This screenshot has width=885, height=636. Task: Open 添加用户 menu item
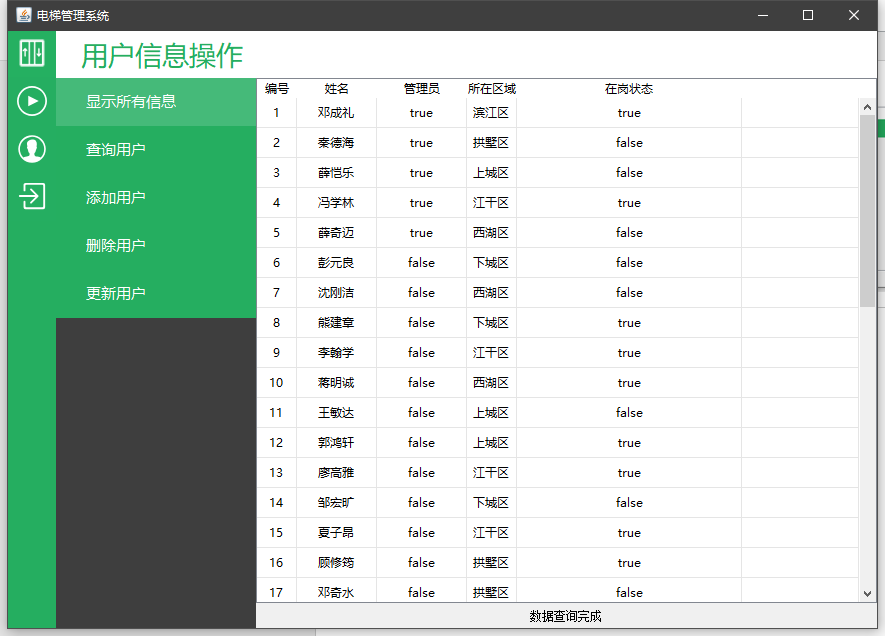(156, 198)
